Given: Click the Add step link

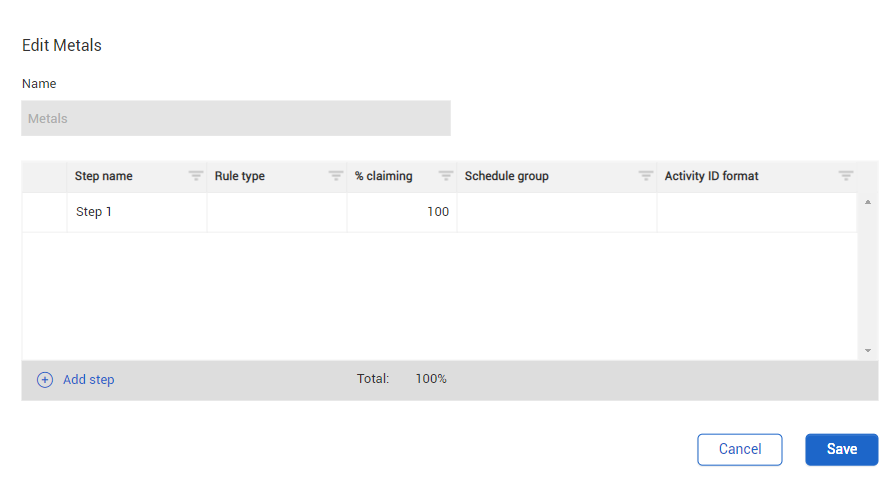Looking at the screenshot, I should pos(89,380).
